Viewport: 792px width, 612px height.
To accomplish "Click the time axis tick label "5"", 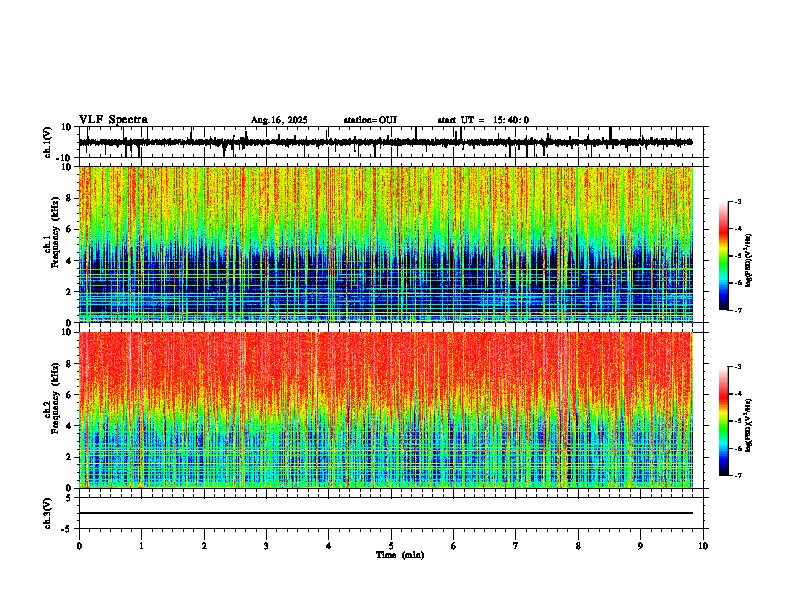I will 391,546.
